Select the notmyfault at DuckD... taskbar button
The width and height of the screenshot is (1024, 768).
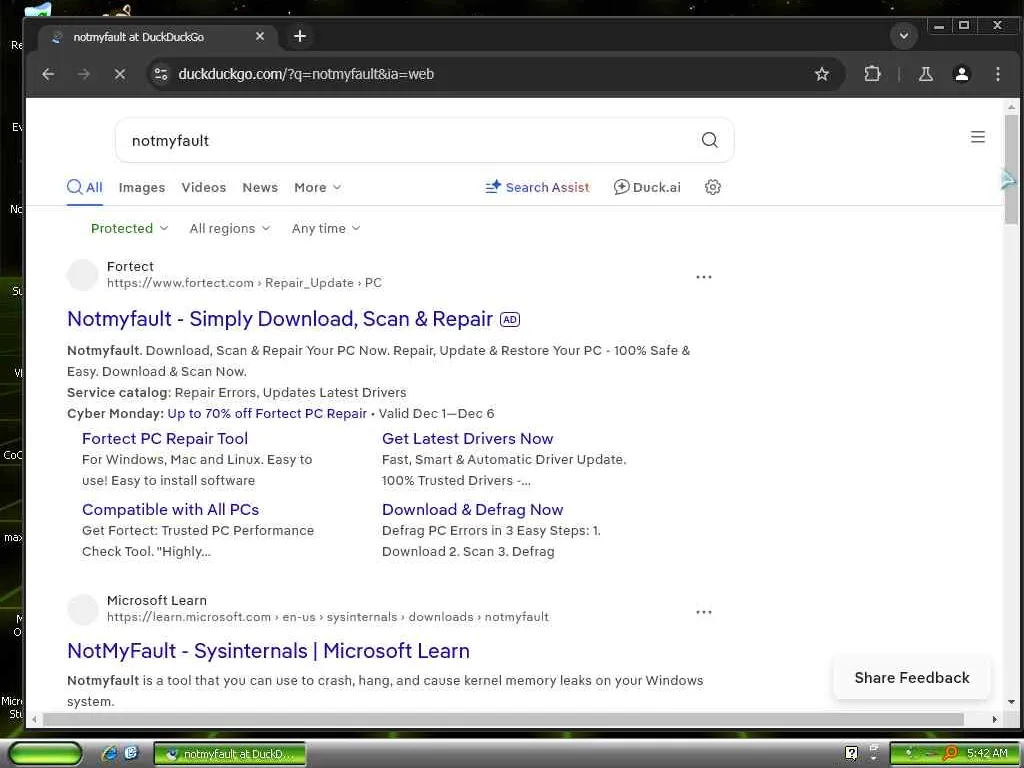(x=229, y=754)
